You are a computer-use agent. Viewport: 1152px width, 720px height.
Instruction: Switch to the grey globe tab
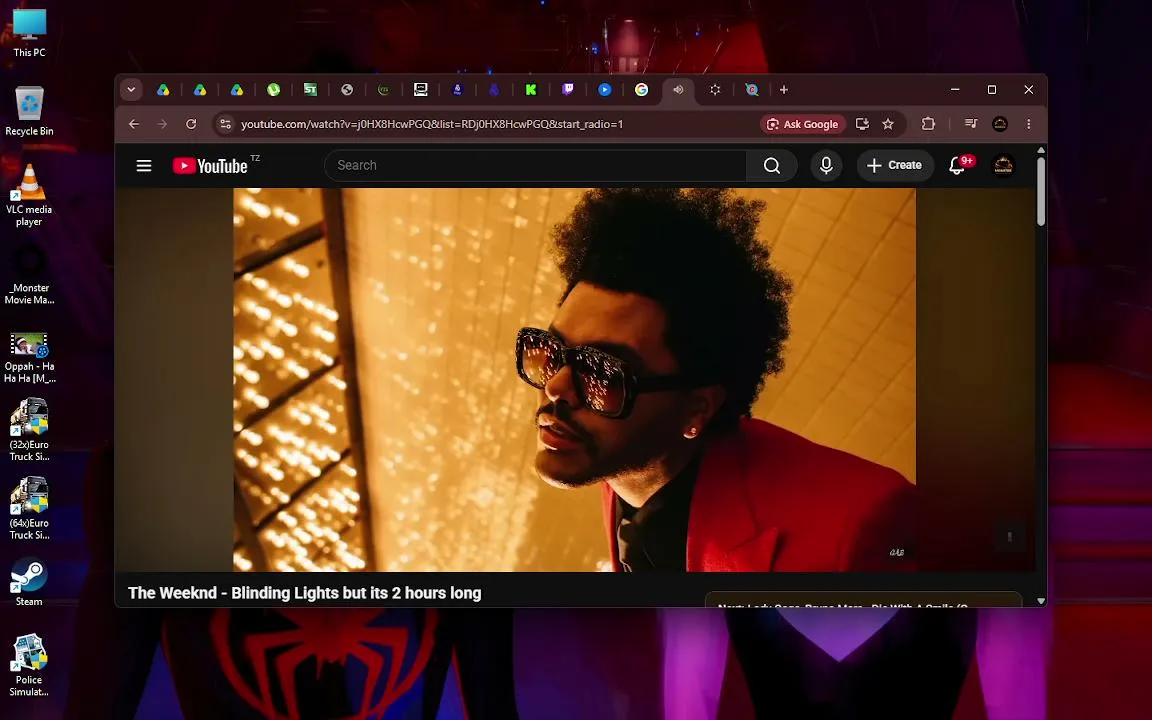tap(347, 90)
